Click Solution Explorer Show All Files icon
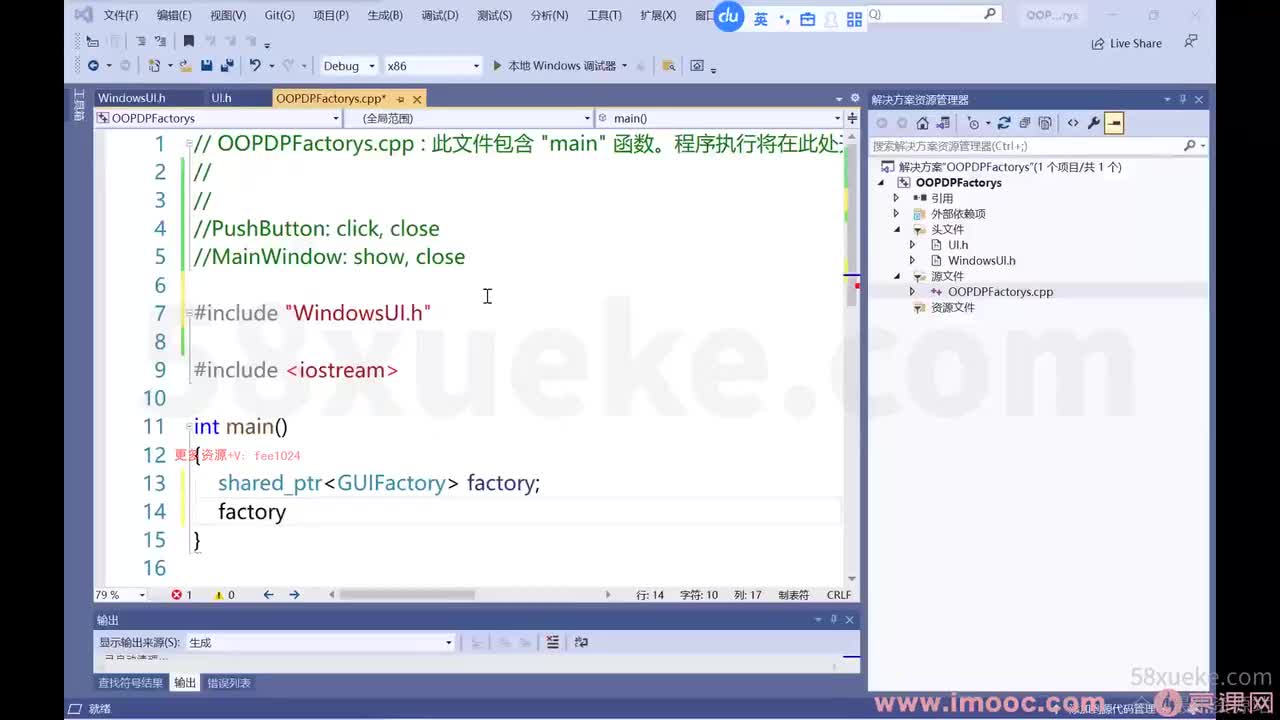This screenshot has width=1280, height=720. coord(1045,123)
